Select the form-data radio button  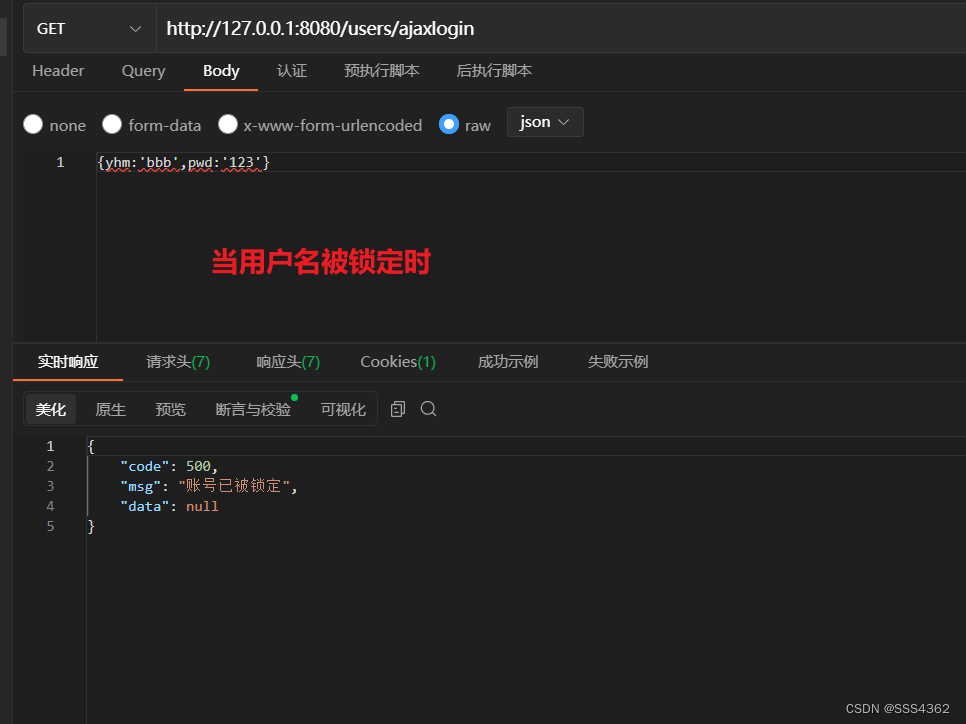pos(112,124)
